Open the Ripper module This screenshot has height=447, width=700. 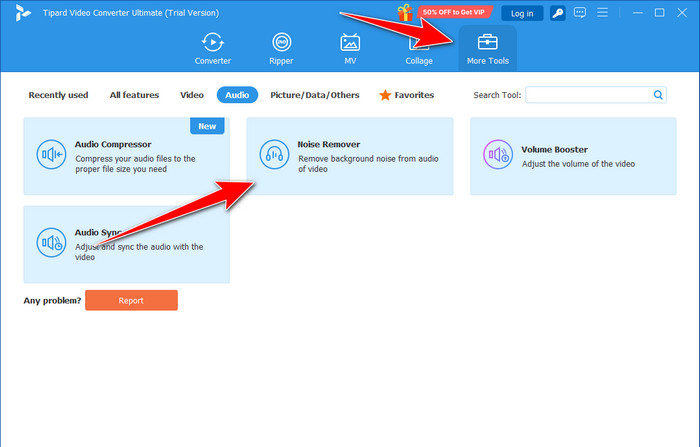click(x=281, y=47)
